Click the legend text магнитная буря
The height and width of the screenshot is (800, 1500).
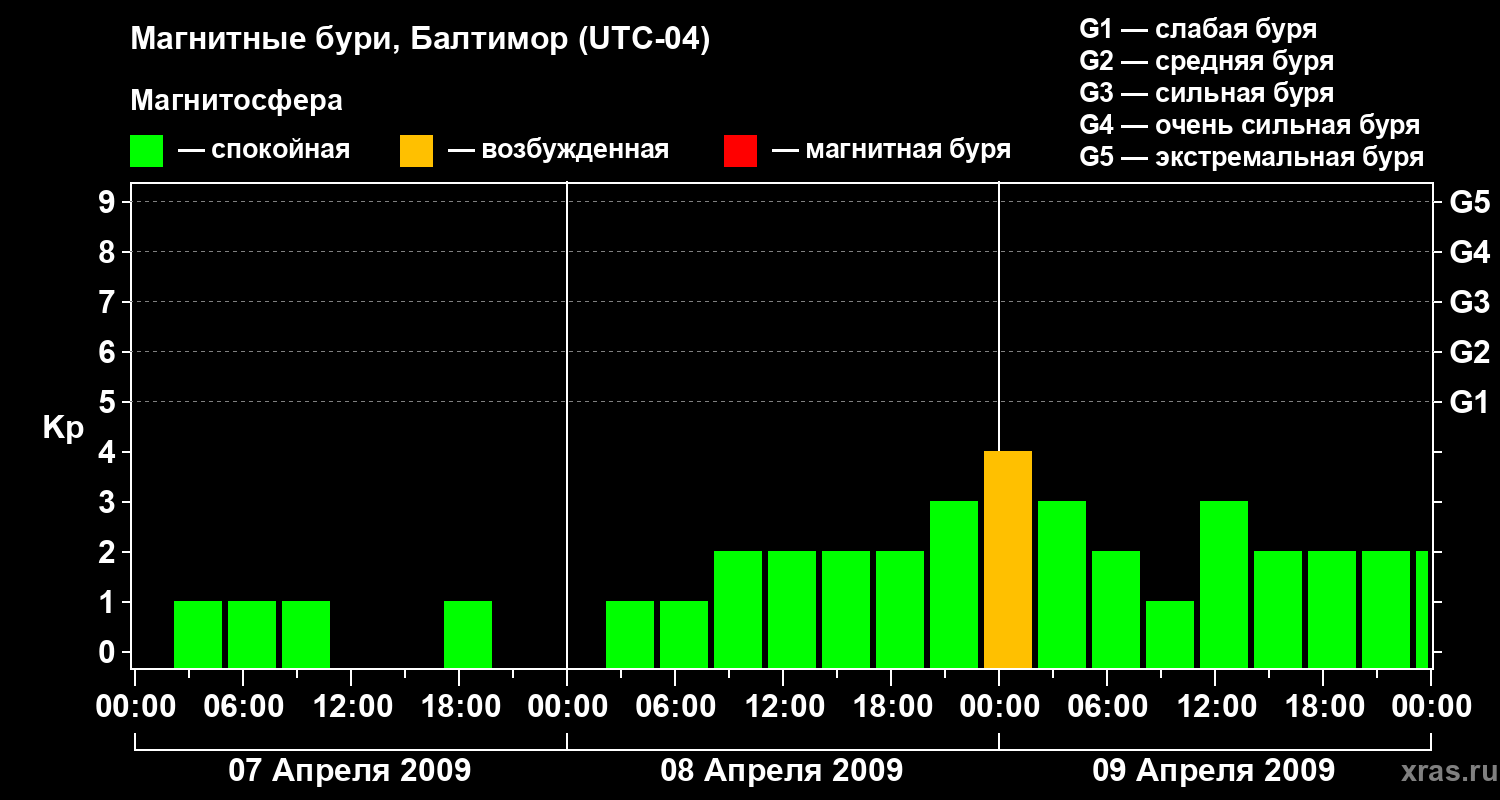tap(908, 151)
